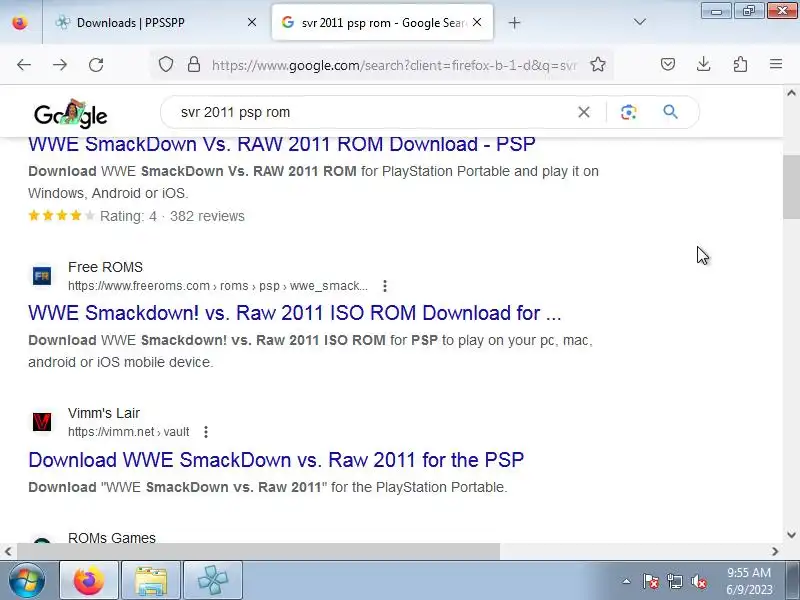Select the svr 2011 psp rom Google Search tab
This screenshot has width=800, height=600.
coord(383,22)
